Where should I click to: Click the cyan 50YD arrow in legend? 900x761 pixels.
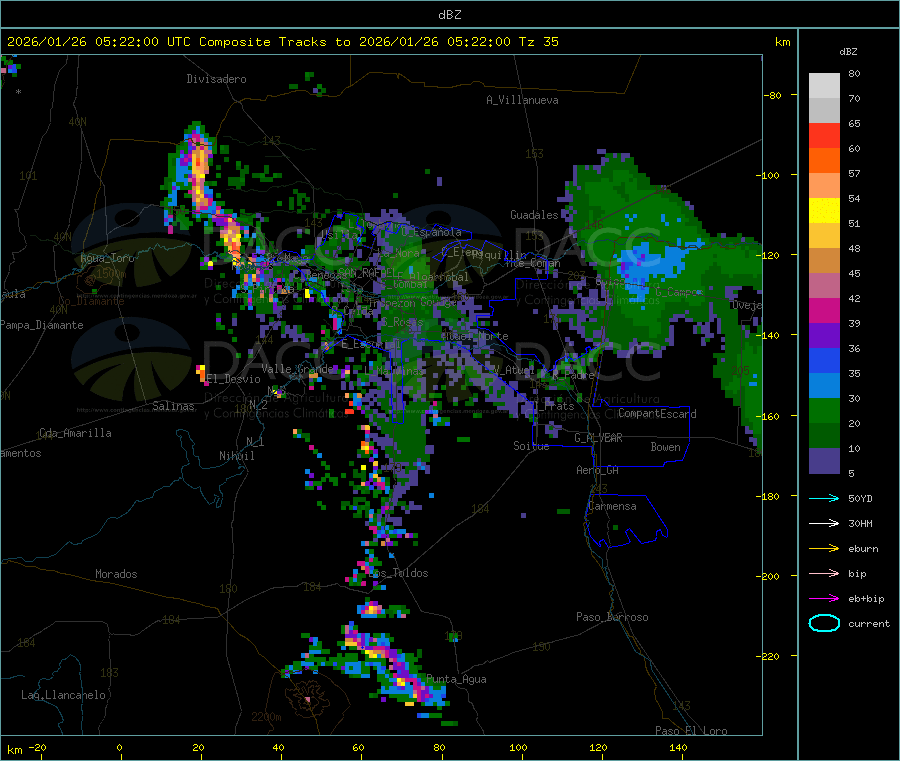click(824, 498)
